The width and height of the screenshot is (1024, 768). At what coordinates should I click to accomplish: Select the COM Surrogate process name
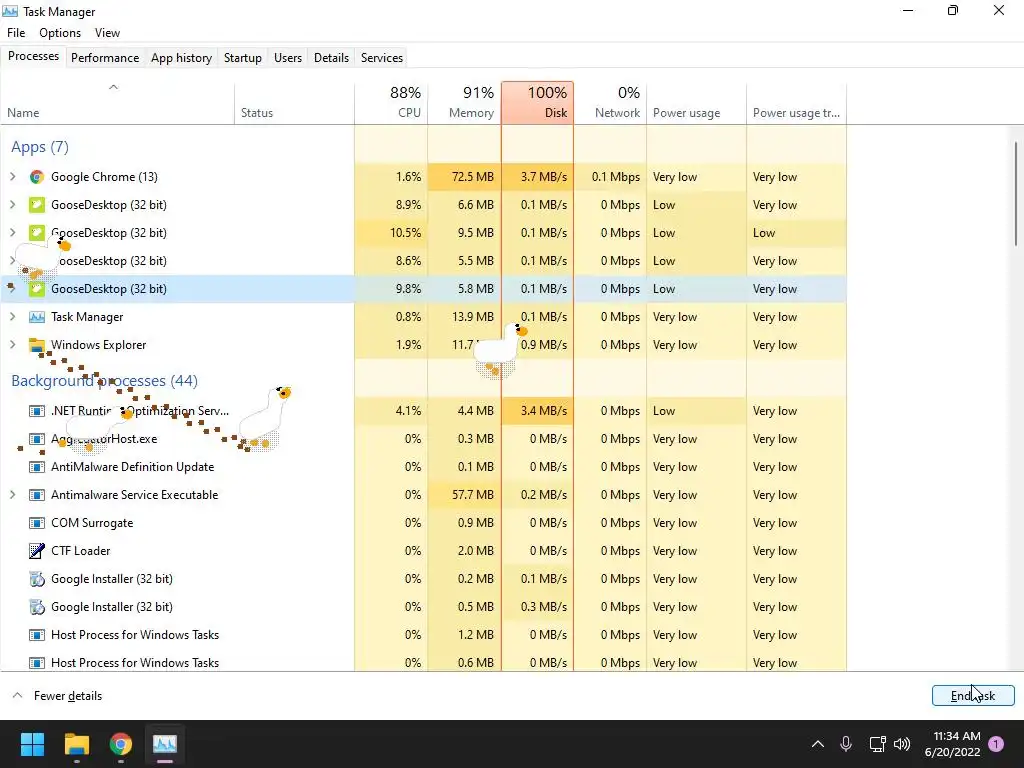(92, 523)
